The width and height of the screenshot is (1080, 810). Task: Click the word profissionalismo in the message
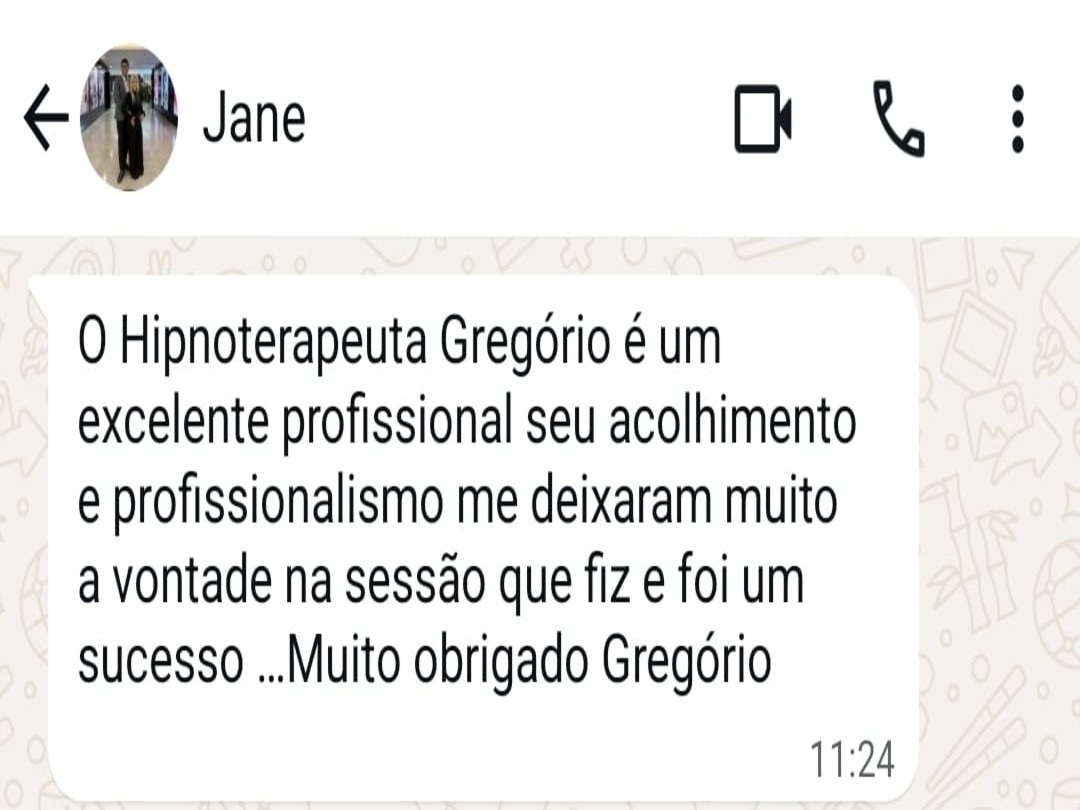click(278, 502)
